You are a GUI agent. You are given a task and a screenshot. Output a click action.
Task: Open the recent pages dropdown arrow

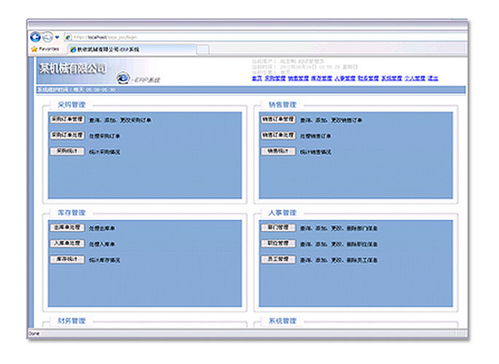[57, 37]
